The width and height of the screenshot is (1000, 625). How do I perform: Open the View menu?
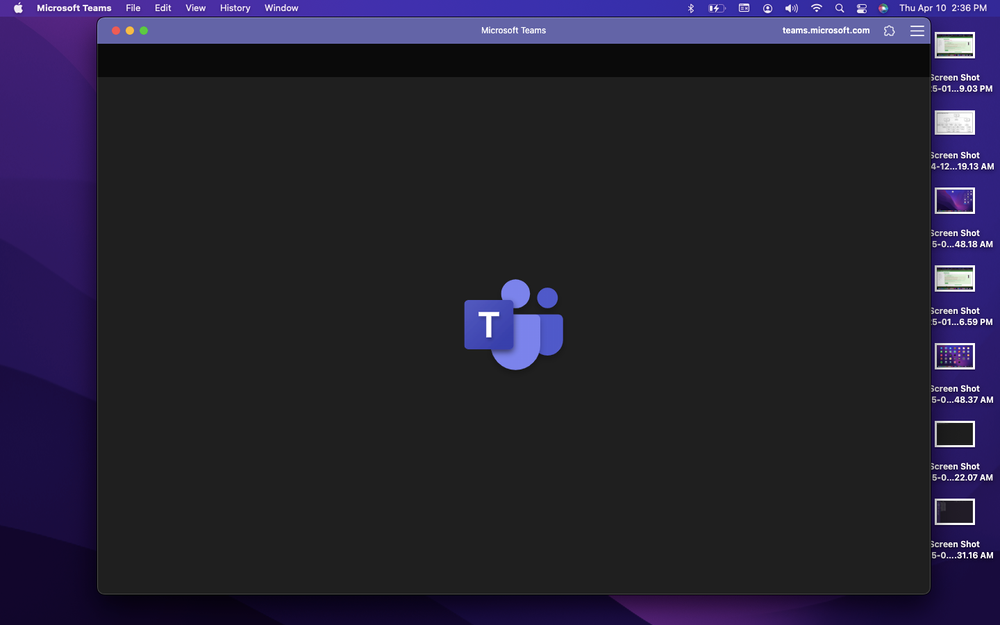(x=195, y=8)
